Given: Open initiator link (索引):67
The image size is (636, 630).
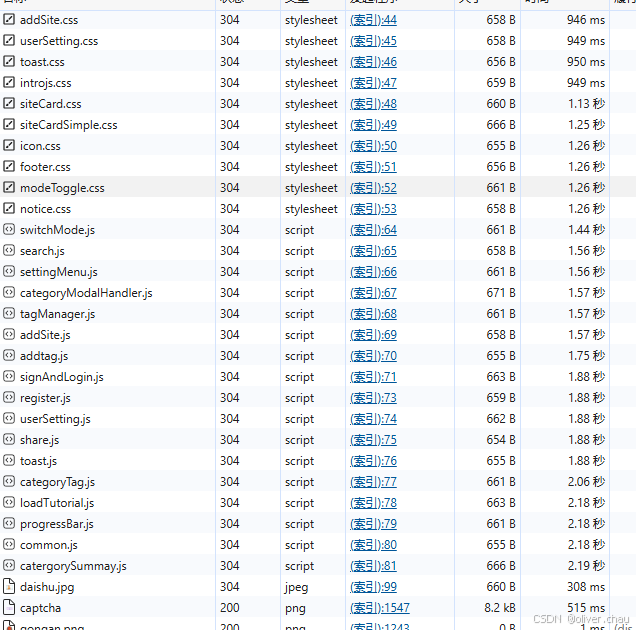Looking at the screenshot, I should click(x=373, y=293).
